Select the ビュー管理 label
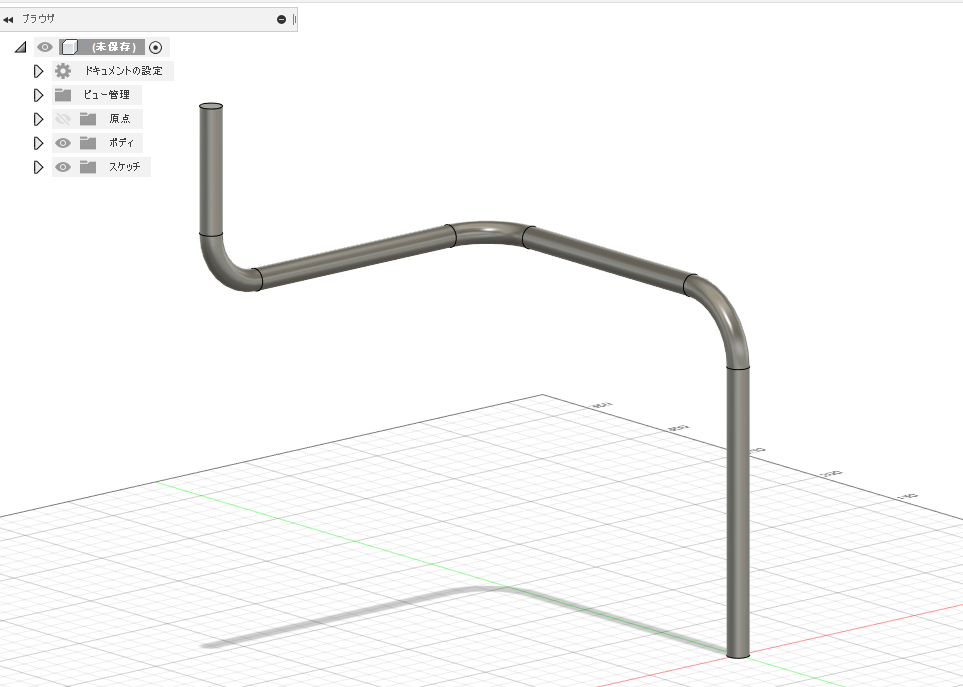 [x=107, y=95]
